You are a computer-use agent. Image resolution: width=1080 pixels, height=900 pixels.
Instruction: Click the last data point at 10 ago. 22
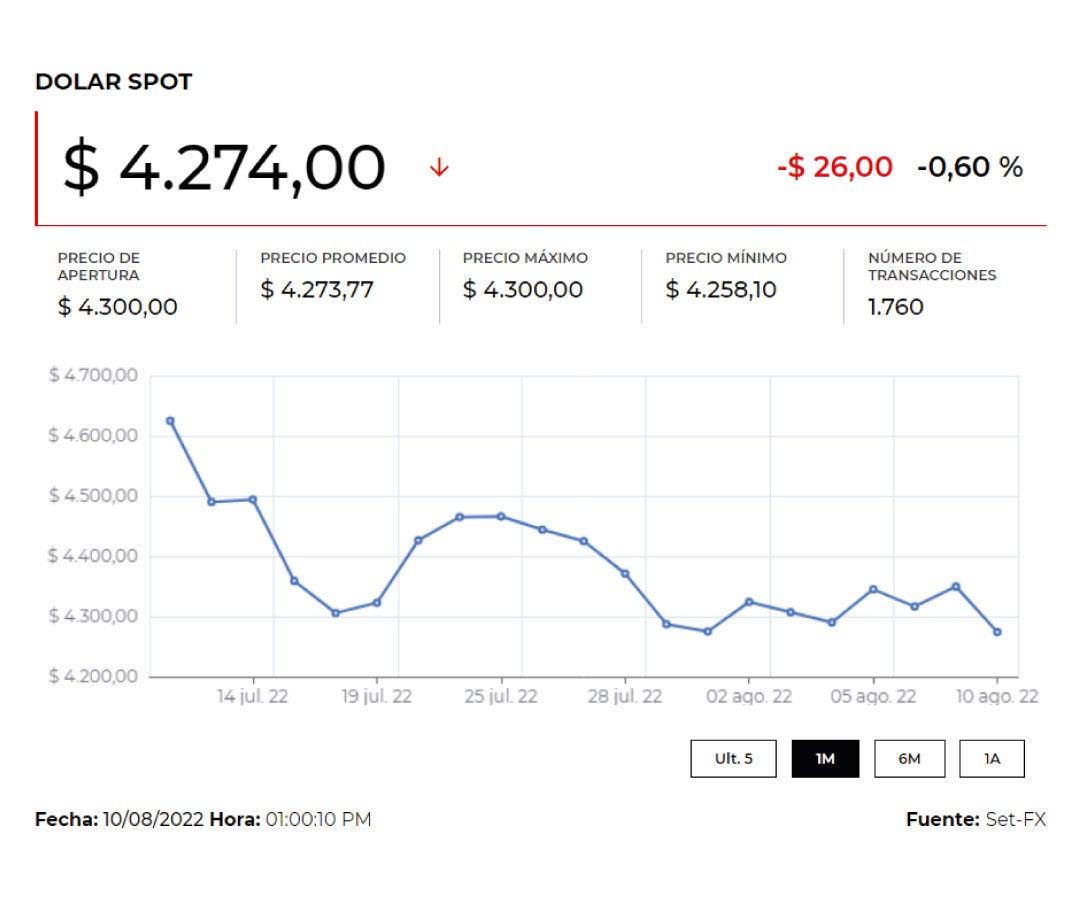pyautogui.click(x=997, y=632)
